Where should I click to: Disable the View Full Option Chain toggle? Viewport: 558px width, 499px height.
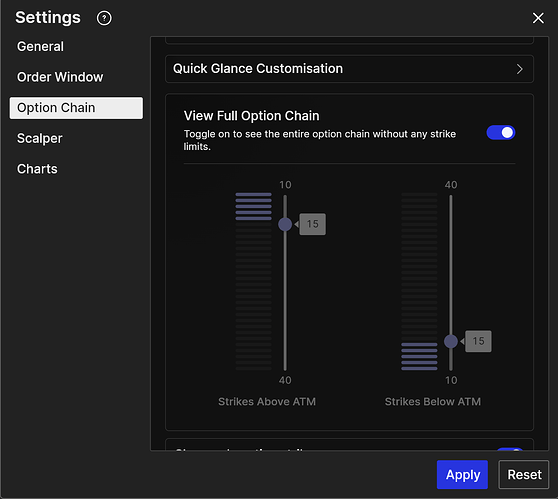pyautogui.click(x=500, y=133)
